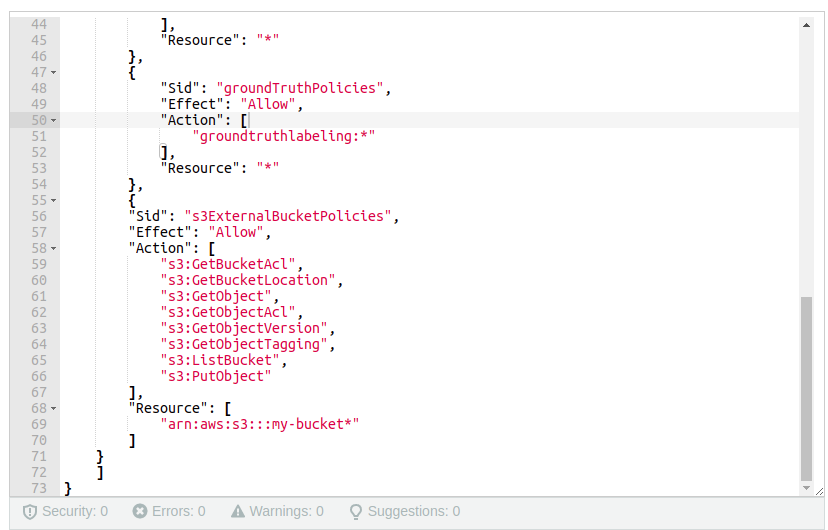828x530 pixels.
Task: Click the "Action" key on line 58
Action: coord(161,249)
